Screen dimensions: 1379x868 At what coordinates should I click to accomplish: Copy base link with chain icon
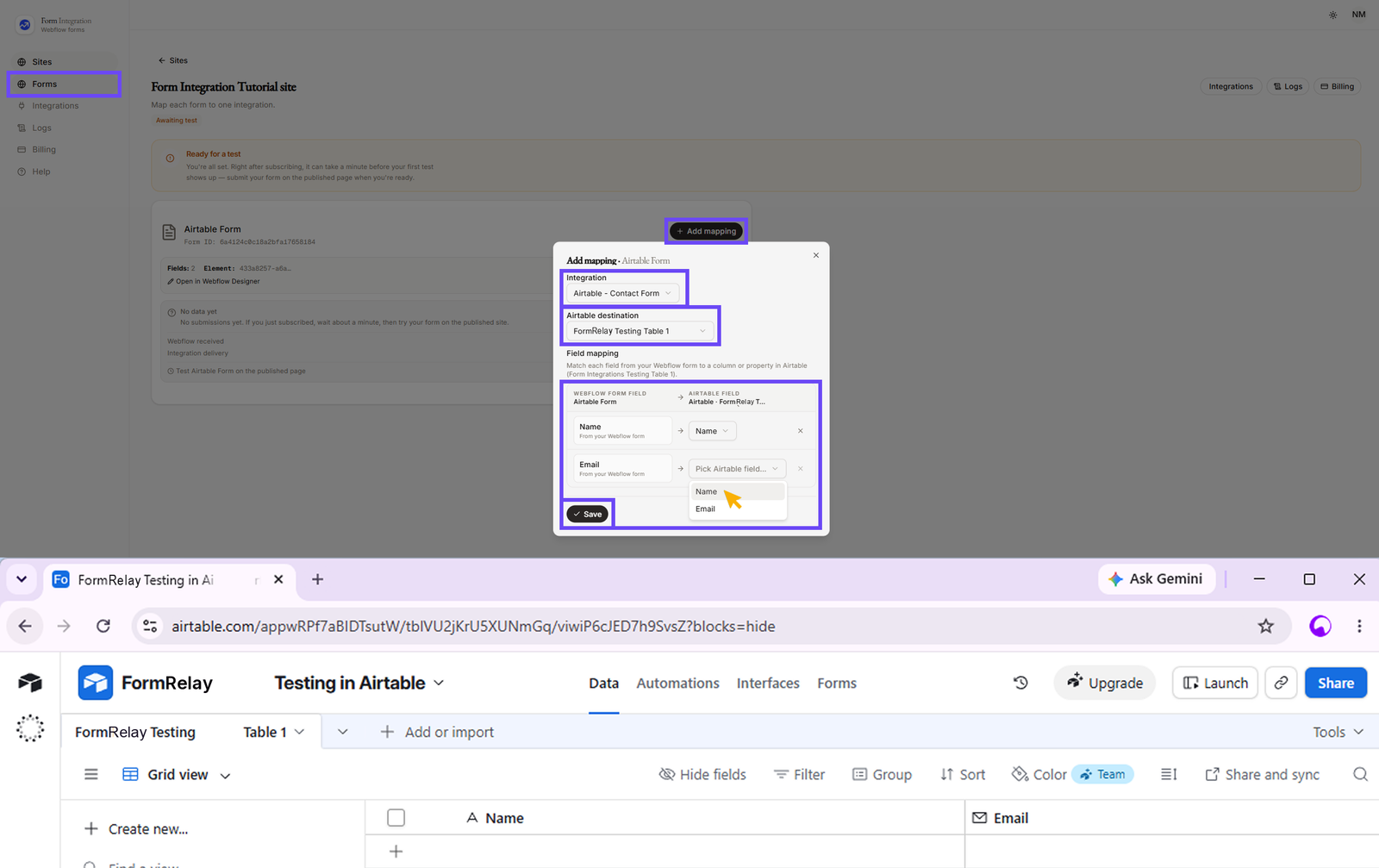pos(1281,683)
